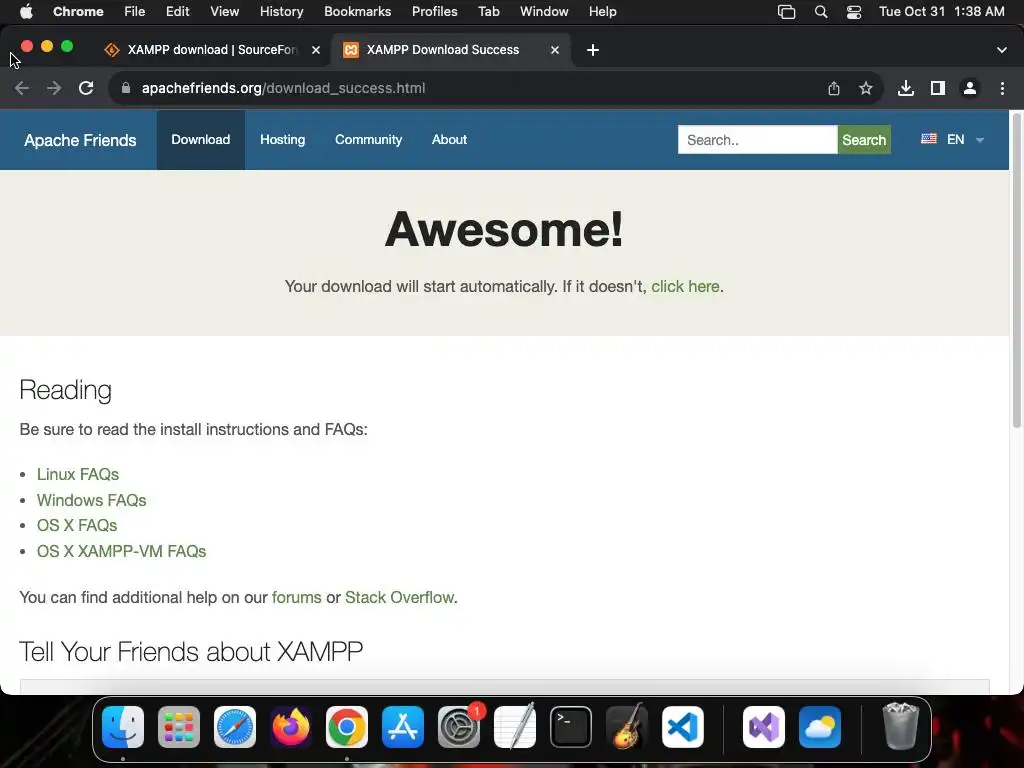The image size is (1024, 768).
Task: Open the Profiles menu
Action: 434,12
